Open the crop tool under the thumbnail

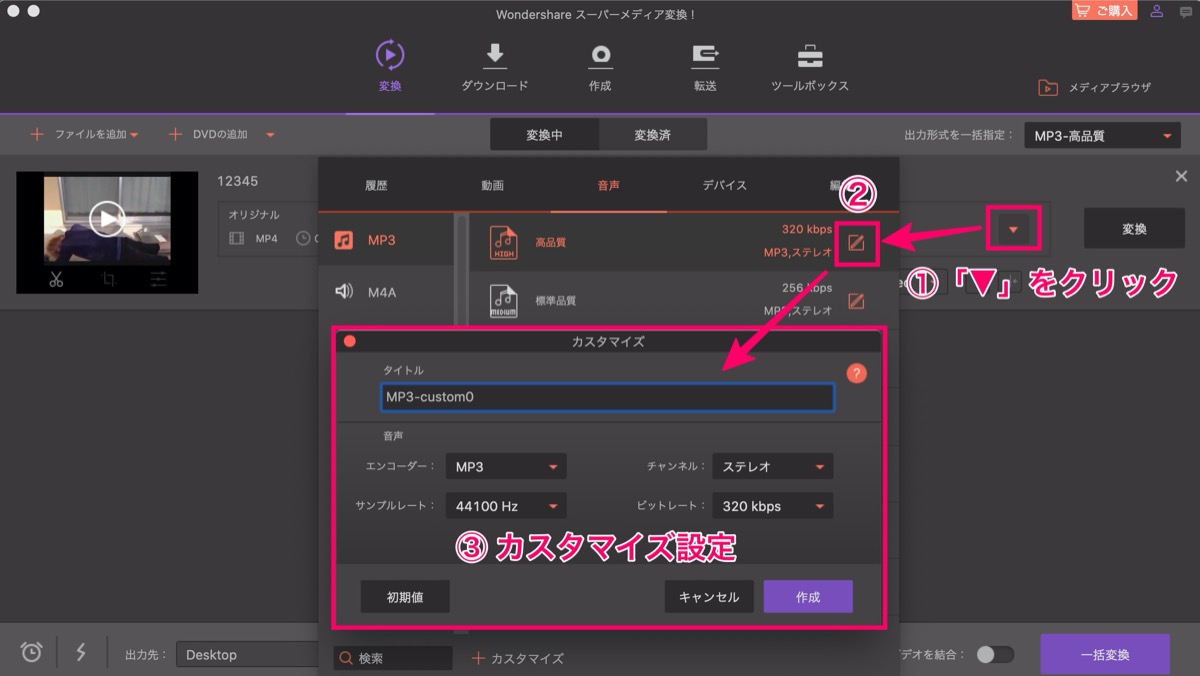pos(107,279)
